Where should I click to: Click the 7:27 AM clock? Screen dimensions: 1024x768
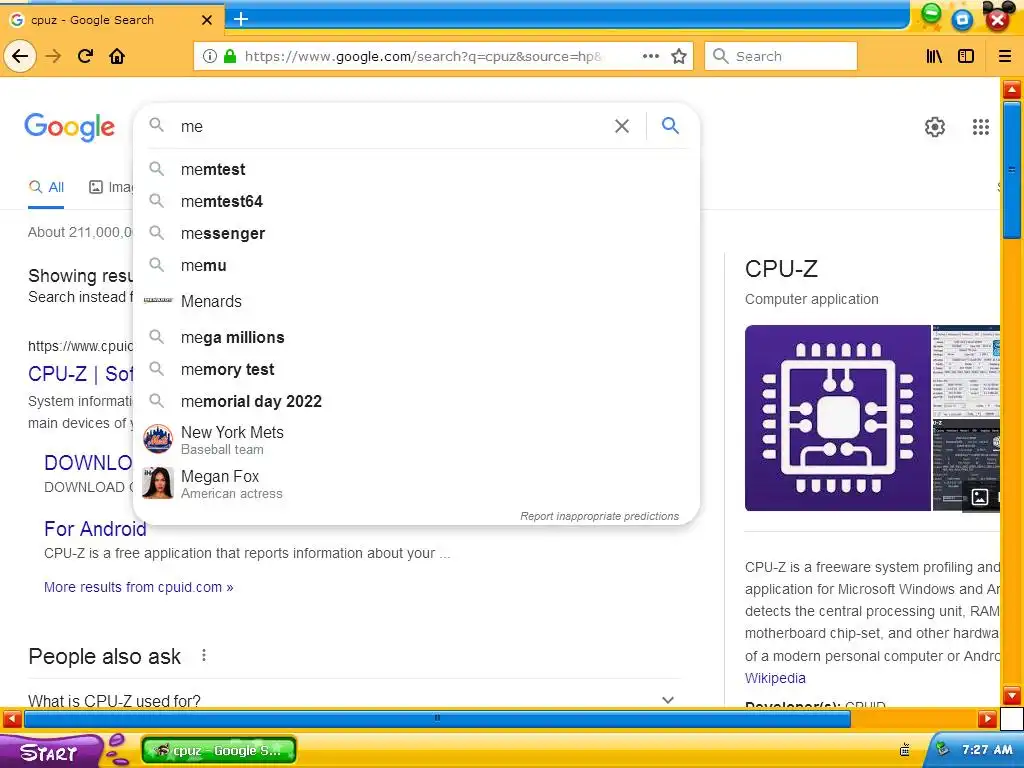point(987,750)
